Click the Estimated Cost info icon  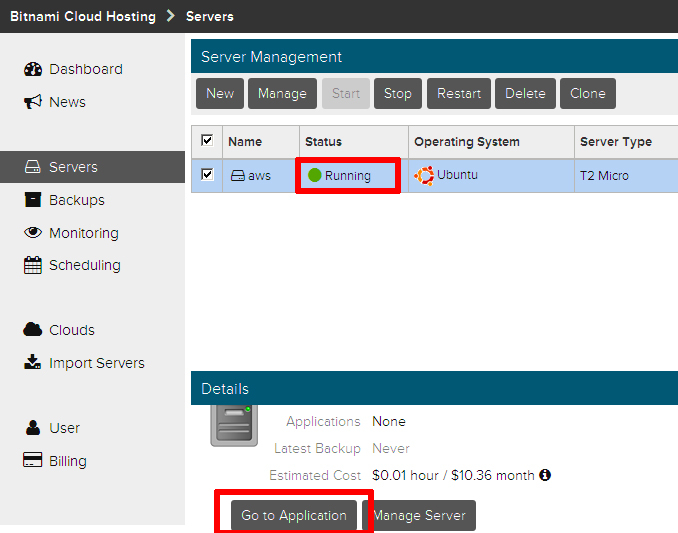(545, 475)
